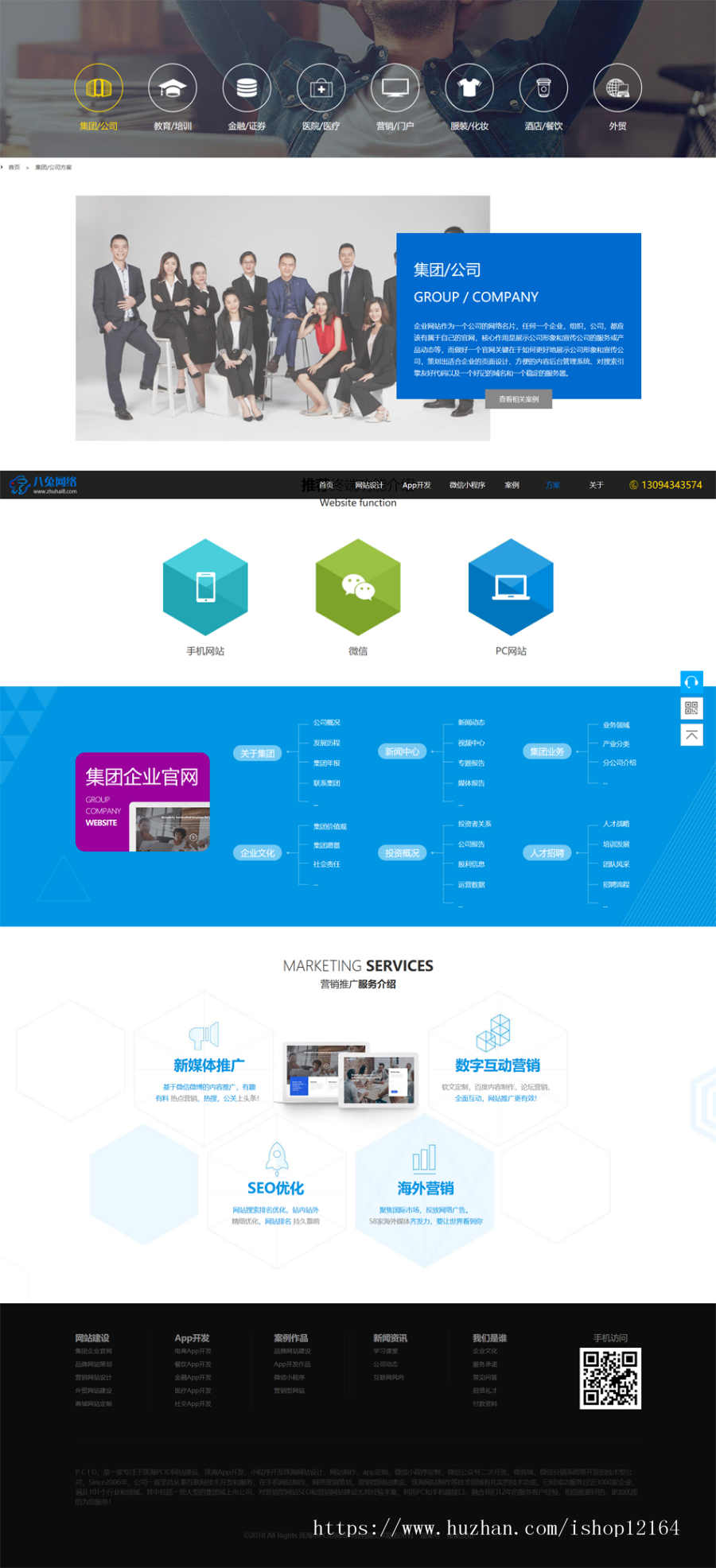Select the 酒店/餐饮 cup icon

pos(543,87)
